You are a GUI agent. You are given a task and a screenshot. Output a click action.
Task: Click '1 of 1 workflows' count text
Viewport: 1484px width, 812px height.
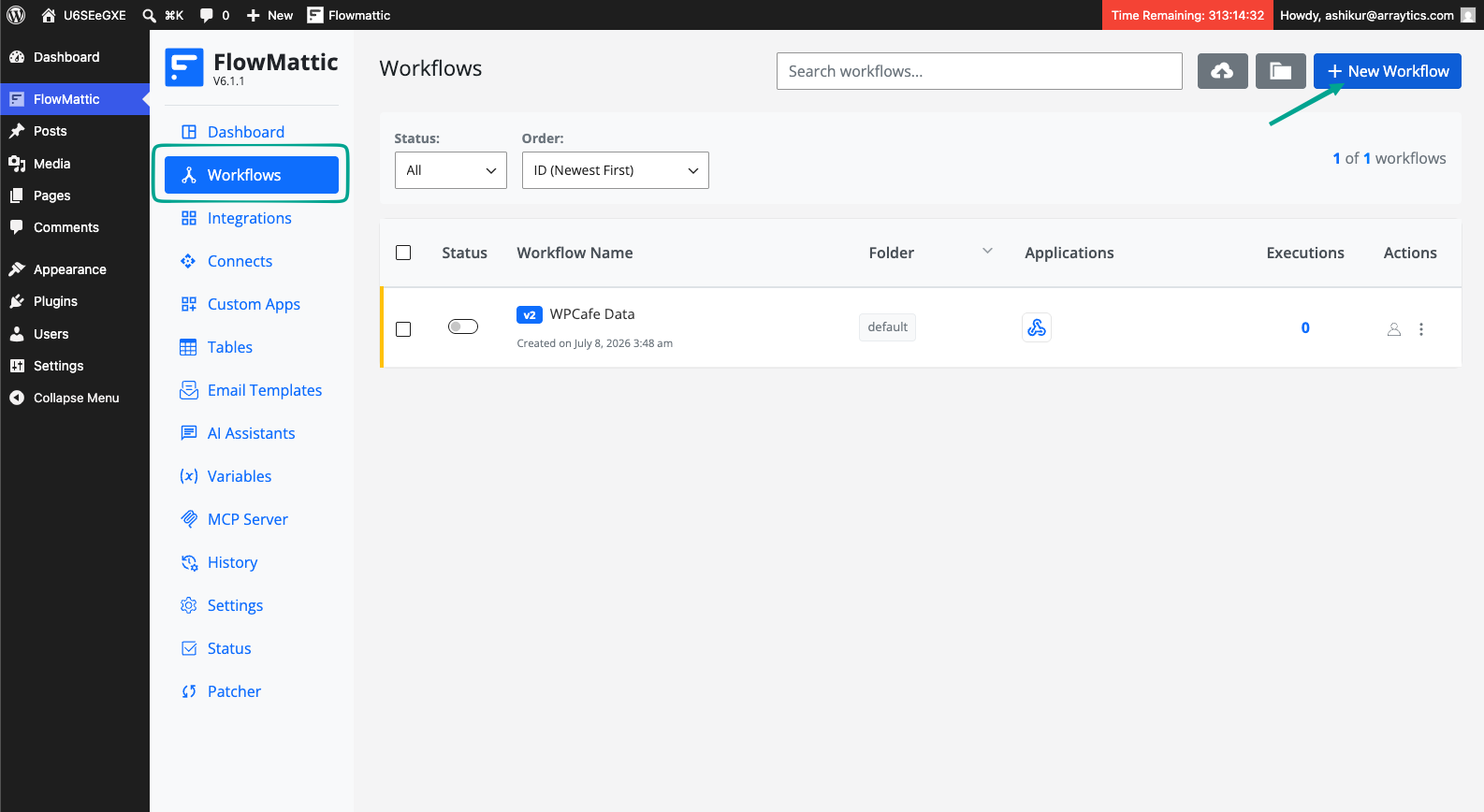[x=1389, y=158]
